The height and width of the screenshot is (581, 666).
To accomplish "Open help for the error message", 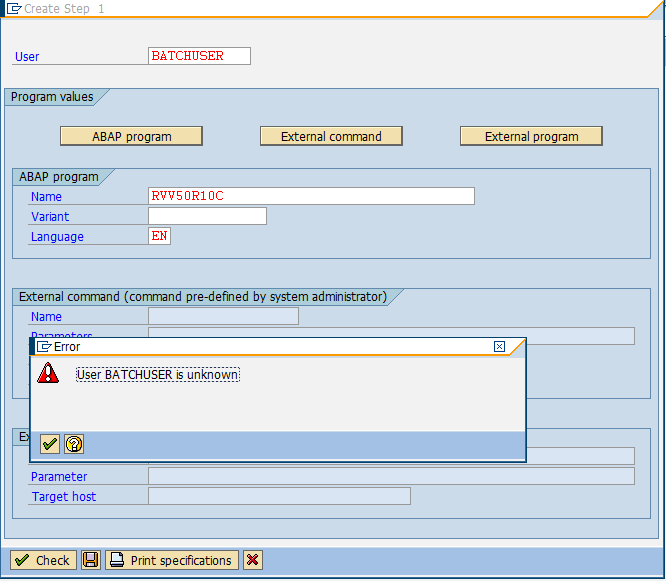I will 74,444.
